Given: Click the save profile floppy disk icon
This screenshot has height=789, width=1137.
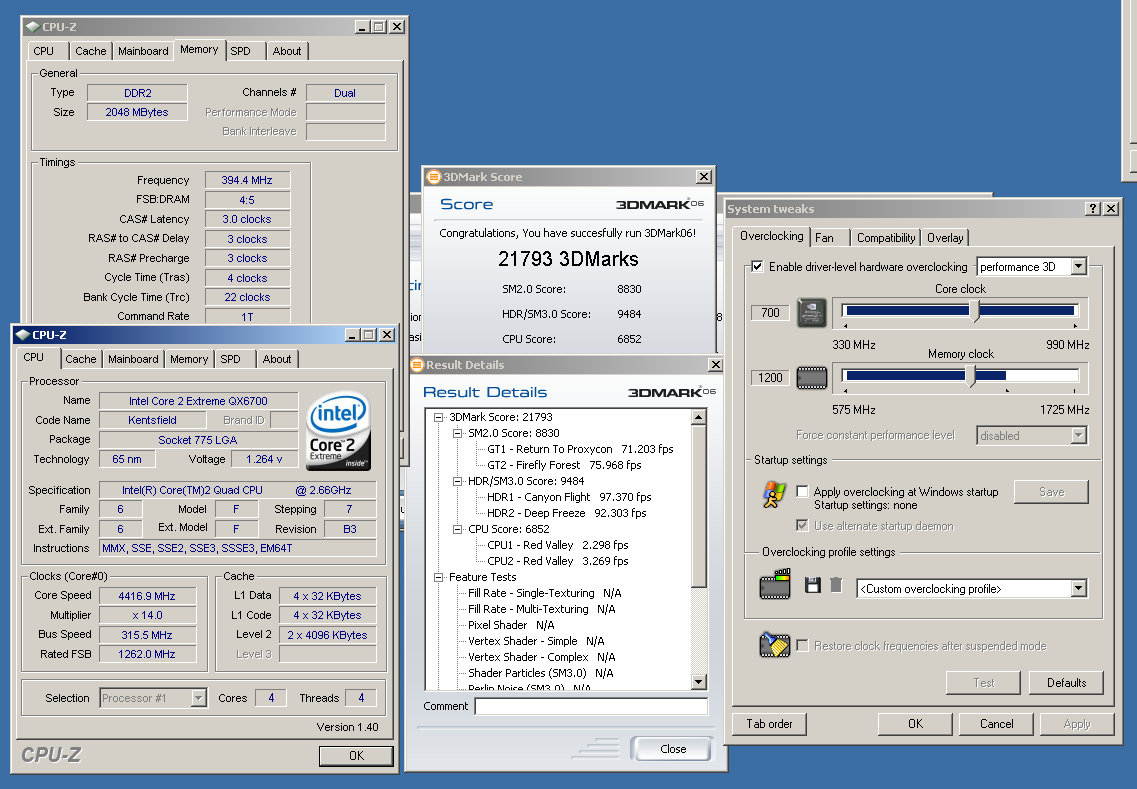Looking at the screenshot, I should (813, 585).
